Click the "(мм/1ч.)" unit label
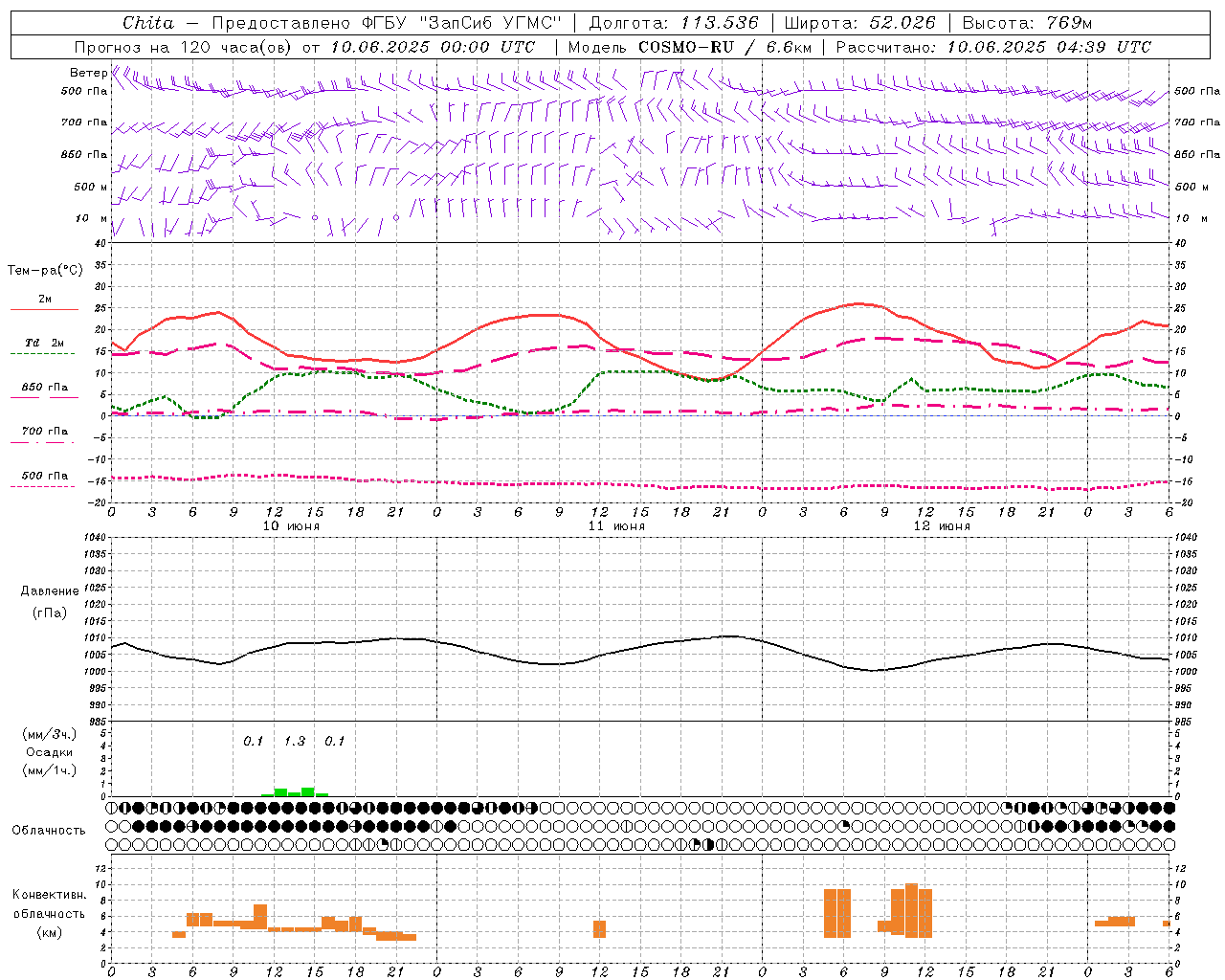This screenshot has width=1225, height=980. click(49, 770)
